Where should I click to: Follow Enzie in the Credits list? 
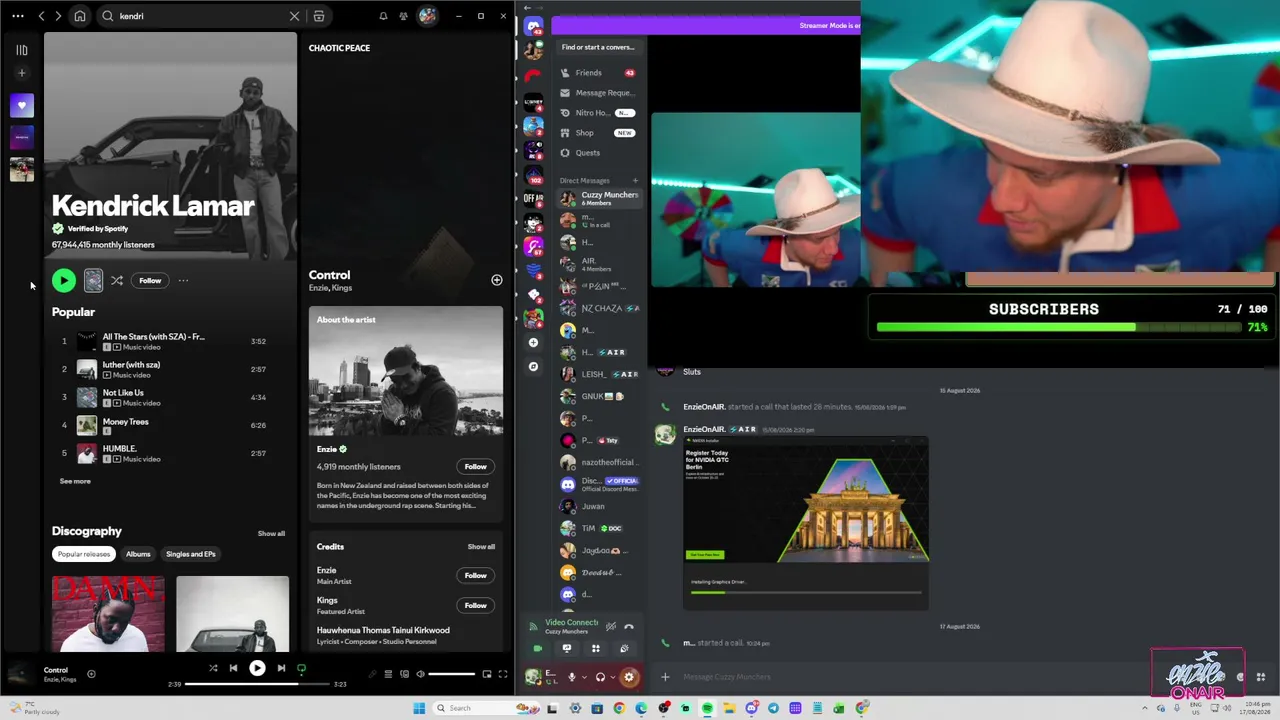click(475, 575)
